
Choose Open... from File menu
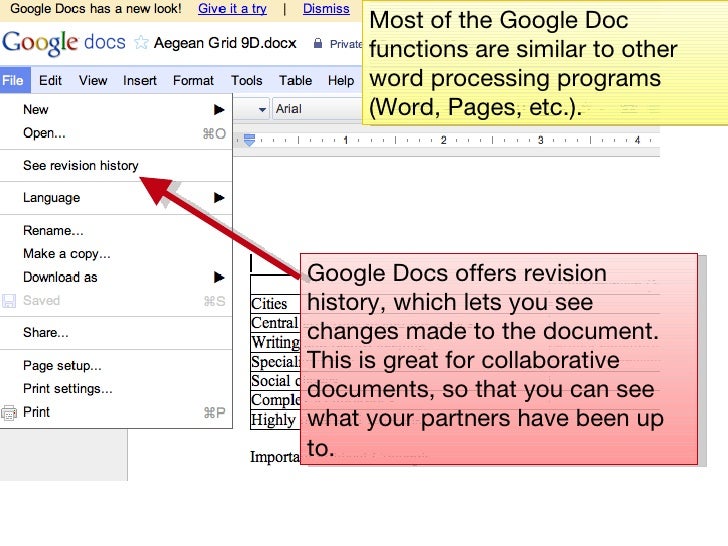(x=116, y=133)
